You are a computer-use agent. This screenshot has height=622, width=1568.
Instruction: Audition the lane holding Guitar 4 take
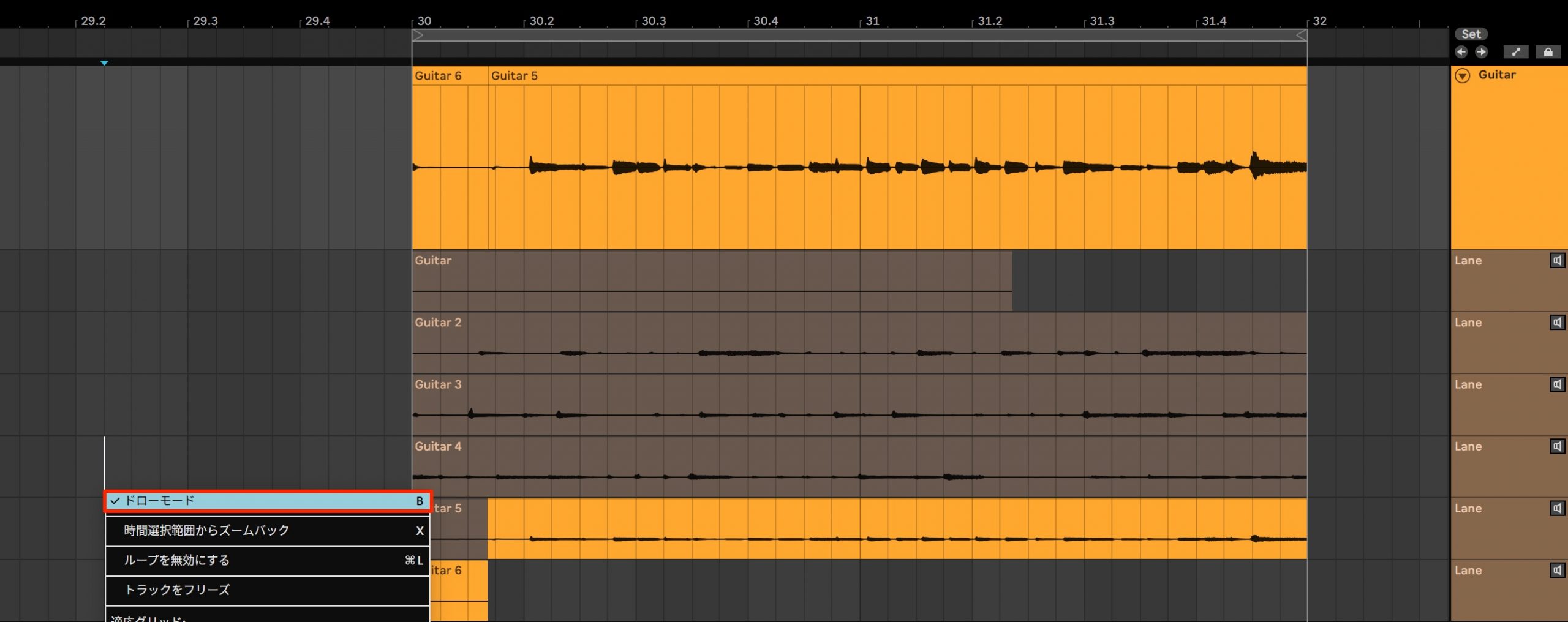tap(1557, 446)
